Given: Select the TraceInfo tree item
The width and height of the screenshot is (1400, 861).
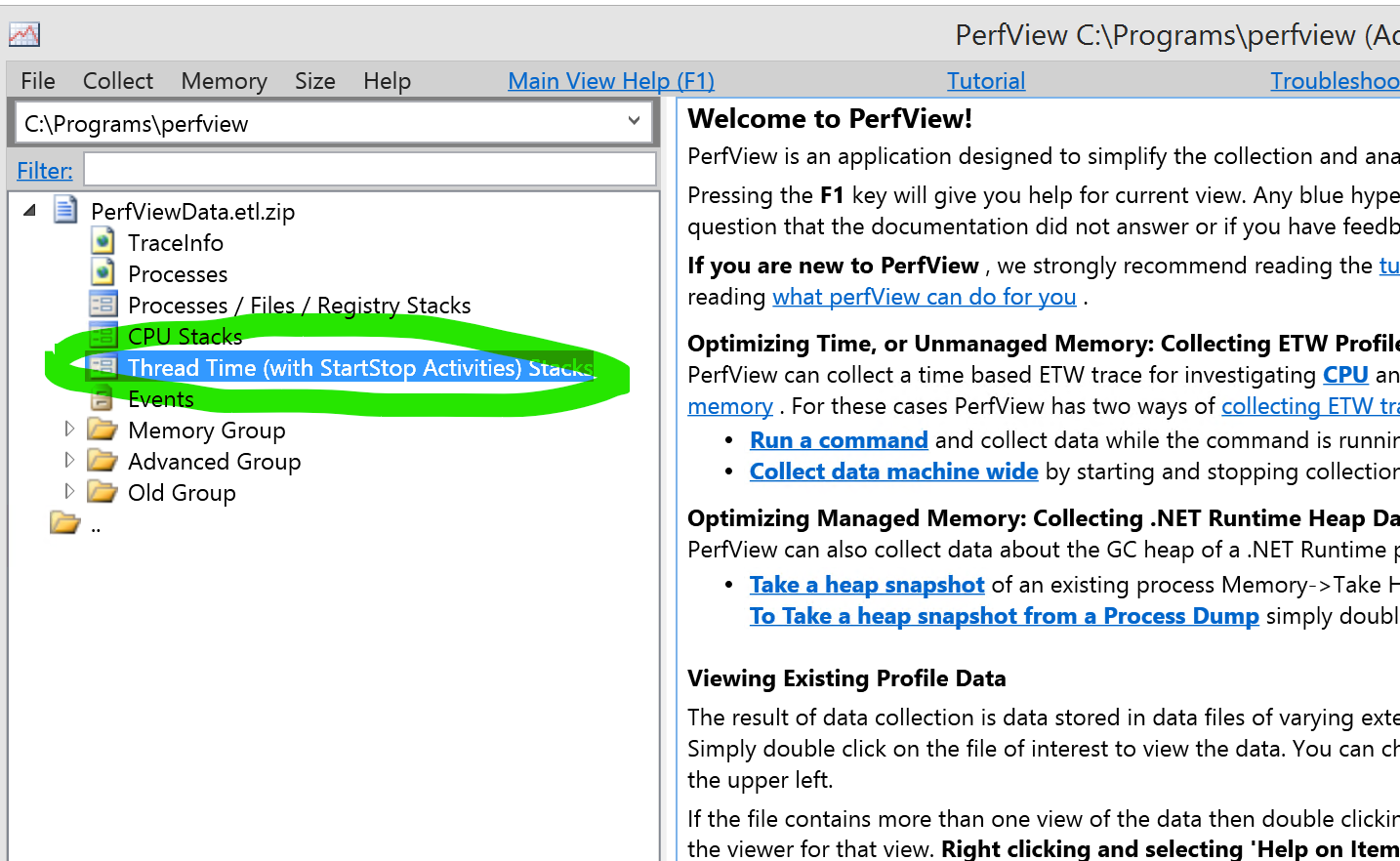Looking at the screenshot, I should pos(176,242).
